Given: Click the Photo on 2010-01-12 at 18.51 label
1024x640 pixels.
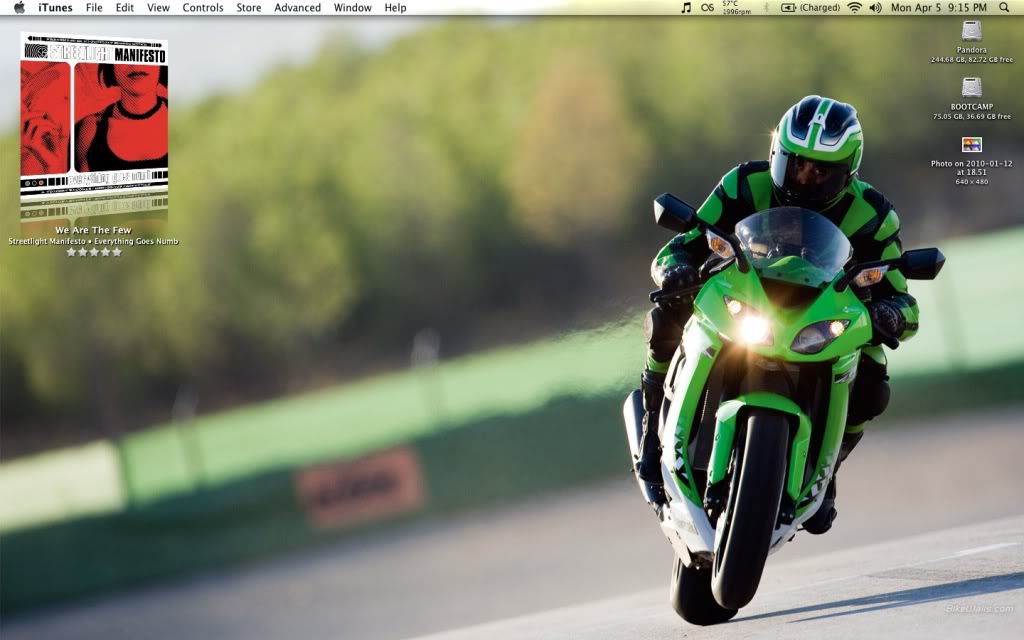Looking at the screenshot, I should [972, 168].
